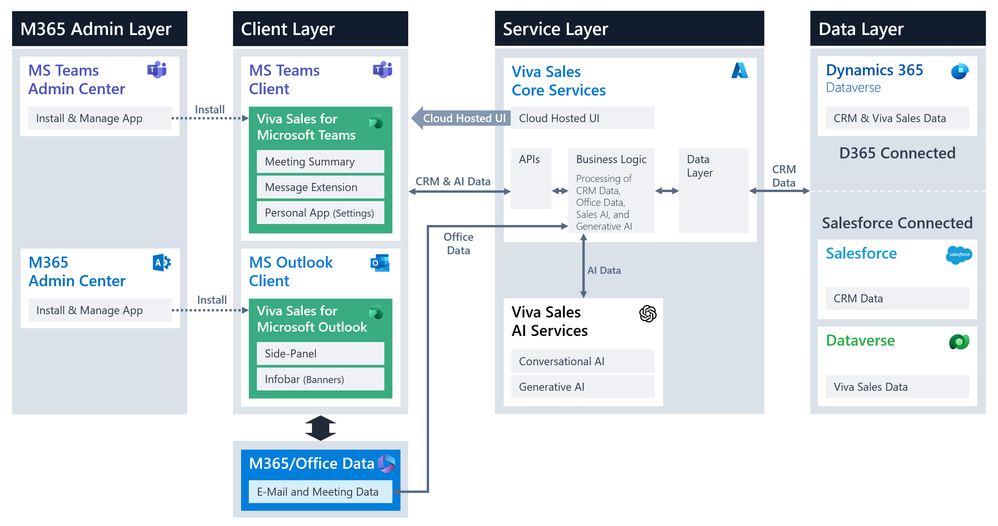This screenshot has width=998, height=526.
Task: Click the Teams icon in MS Teams Admin Center
Action: [157, 69]
